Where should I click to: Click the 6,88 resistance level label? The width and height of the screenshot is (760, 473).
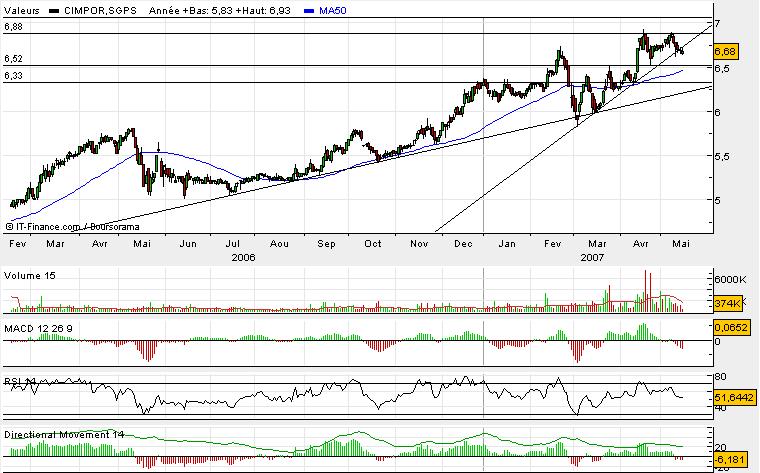click(x=14, y=27)
